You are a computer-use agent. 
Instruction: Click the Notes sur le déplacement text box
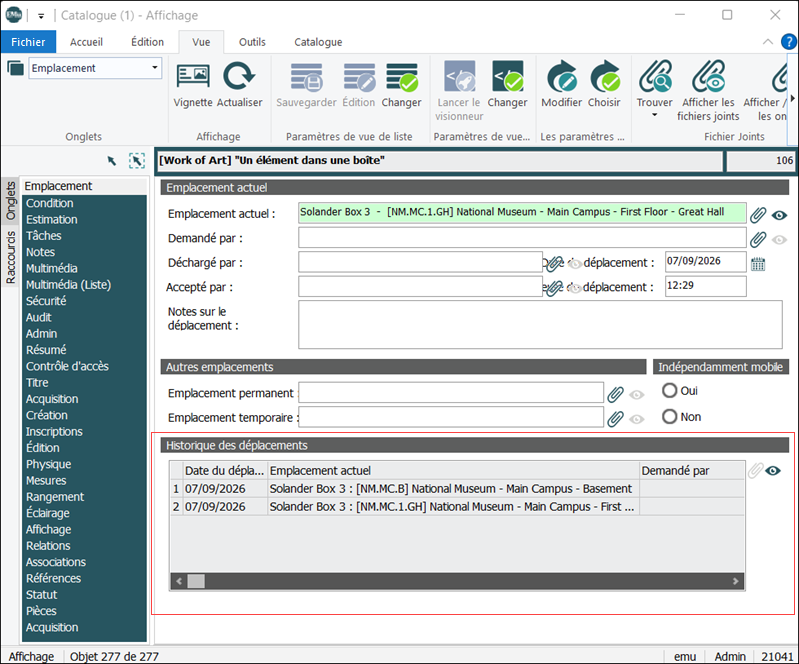click(x=540, y=325)
